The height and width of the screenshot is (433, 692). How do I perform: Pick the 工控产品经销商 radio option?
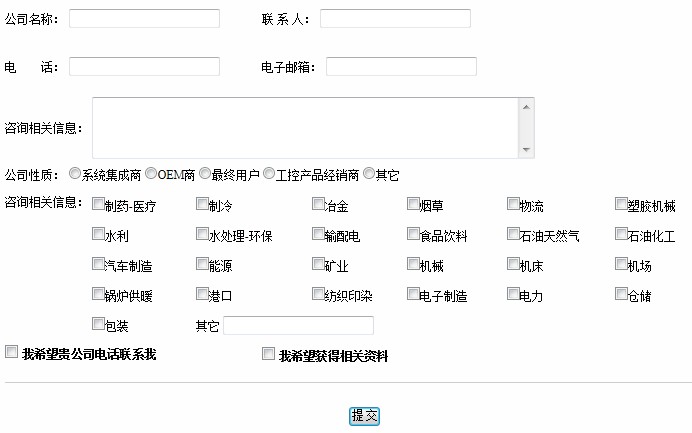pyautogui.click(x=269, y=174)
